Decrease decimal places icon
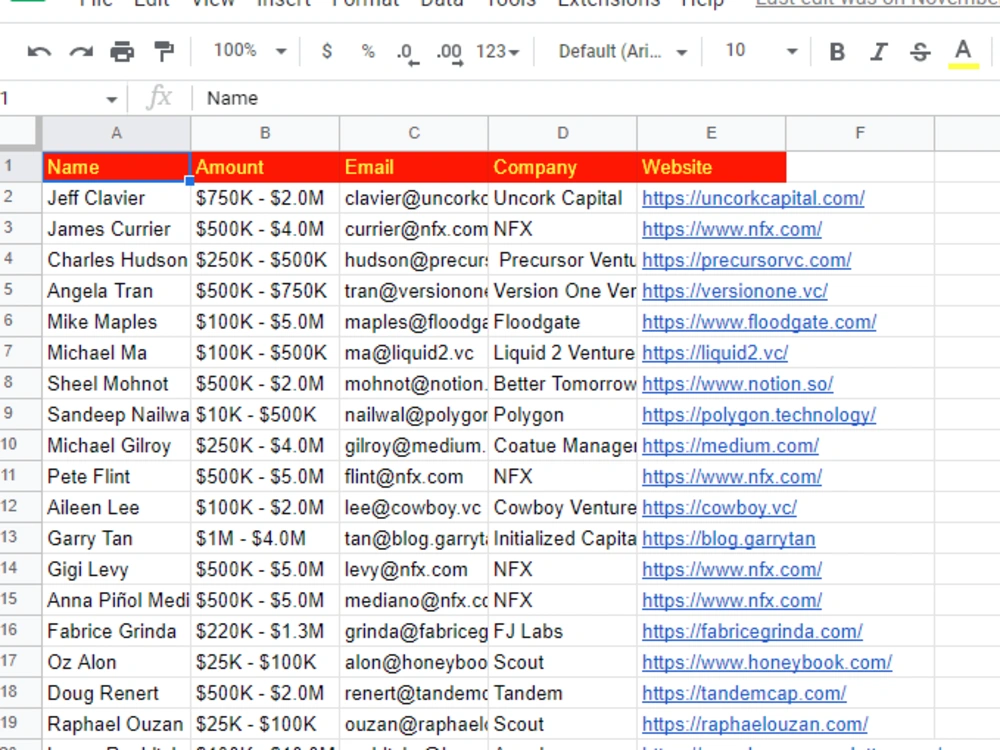The width and height of the screenshot is (1000, 750). (x=406, y=51)
